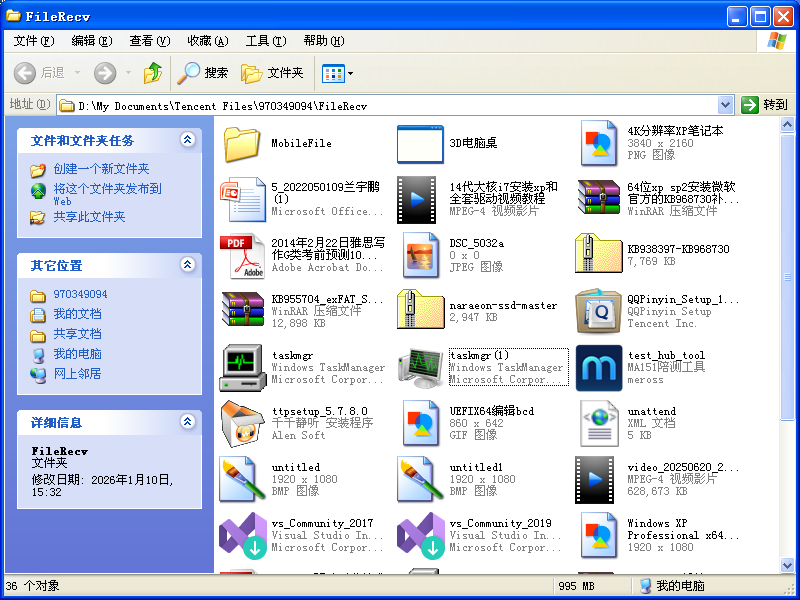The width and height of the screenshot is (800, 600).
Task: Select the vs_Community_2017 installer icon
Action: (x=242, y=535)
